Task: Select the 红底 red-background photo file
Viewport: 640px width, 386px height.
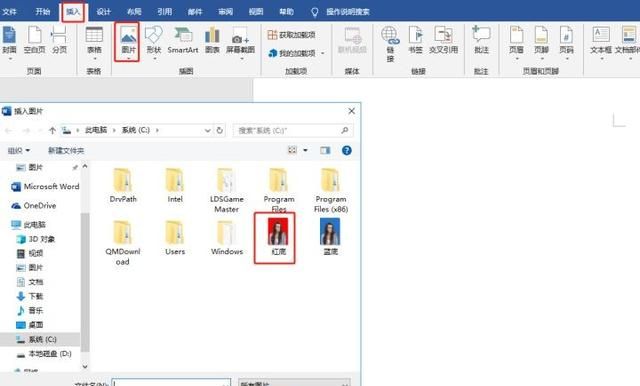Action: 278,237
